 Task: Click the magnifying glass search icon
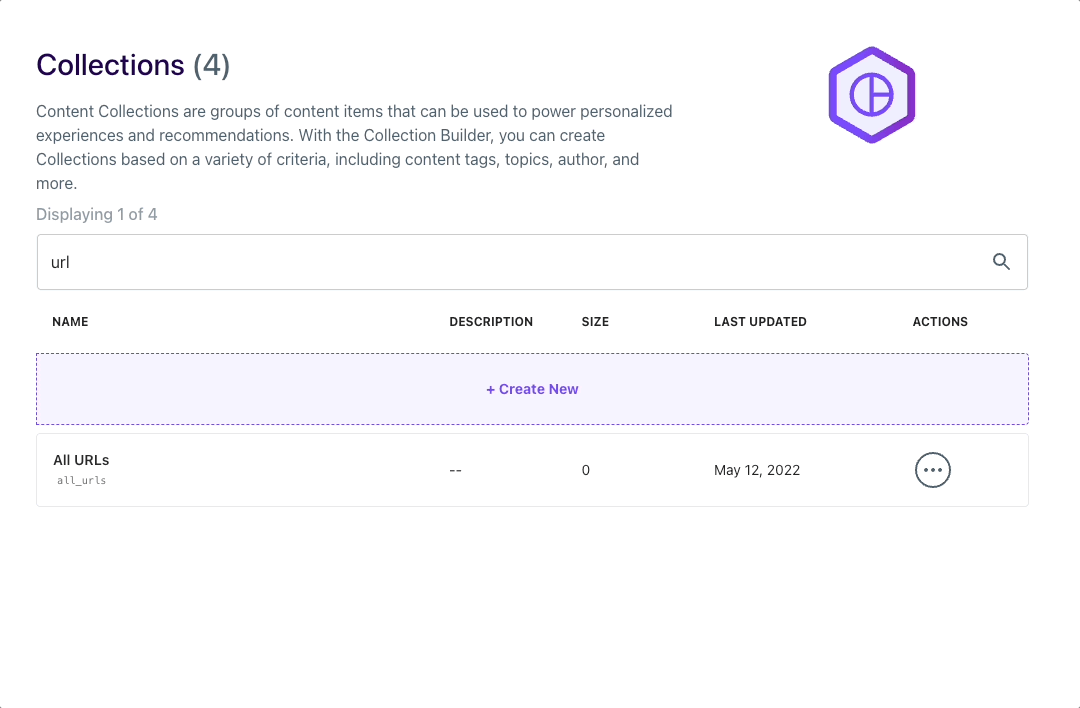(x=1001, y=262)
